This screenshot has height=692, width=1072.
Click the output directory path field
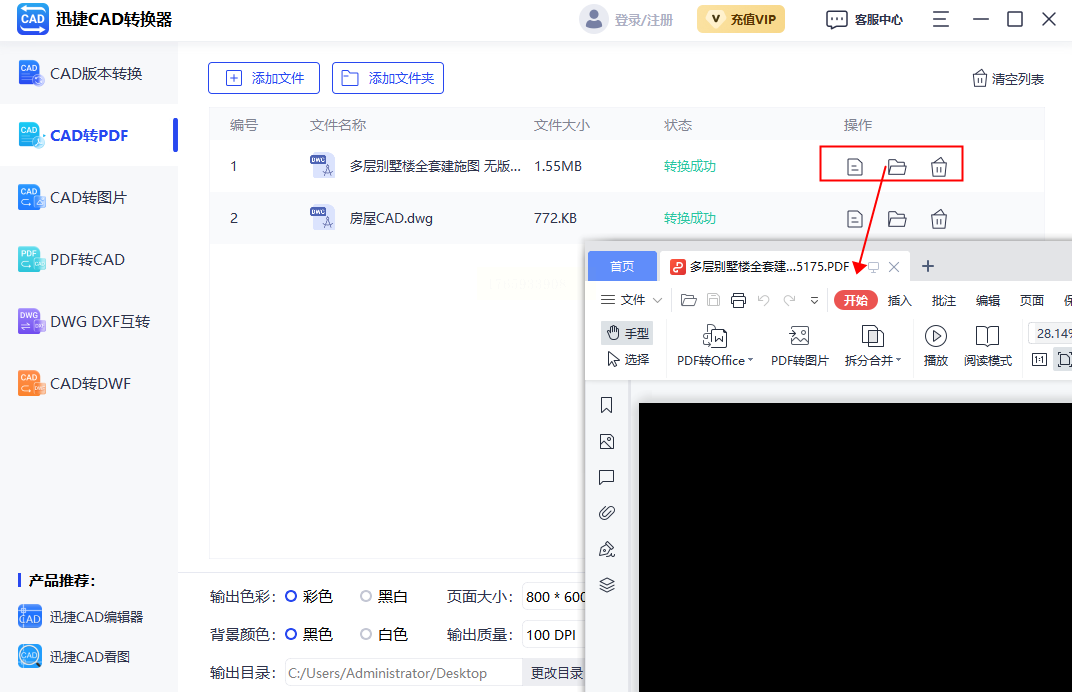click(403, 673)
